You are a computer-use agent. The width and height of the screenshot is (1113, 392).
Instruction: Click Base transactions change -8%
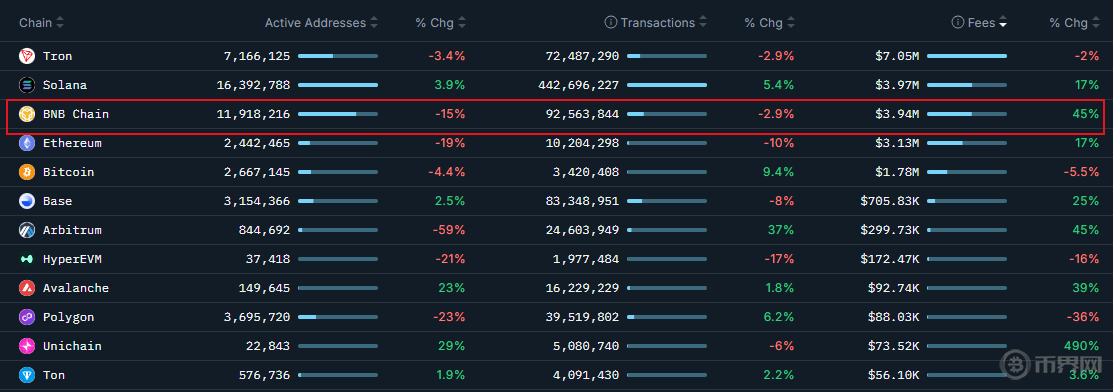(781, 201)
